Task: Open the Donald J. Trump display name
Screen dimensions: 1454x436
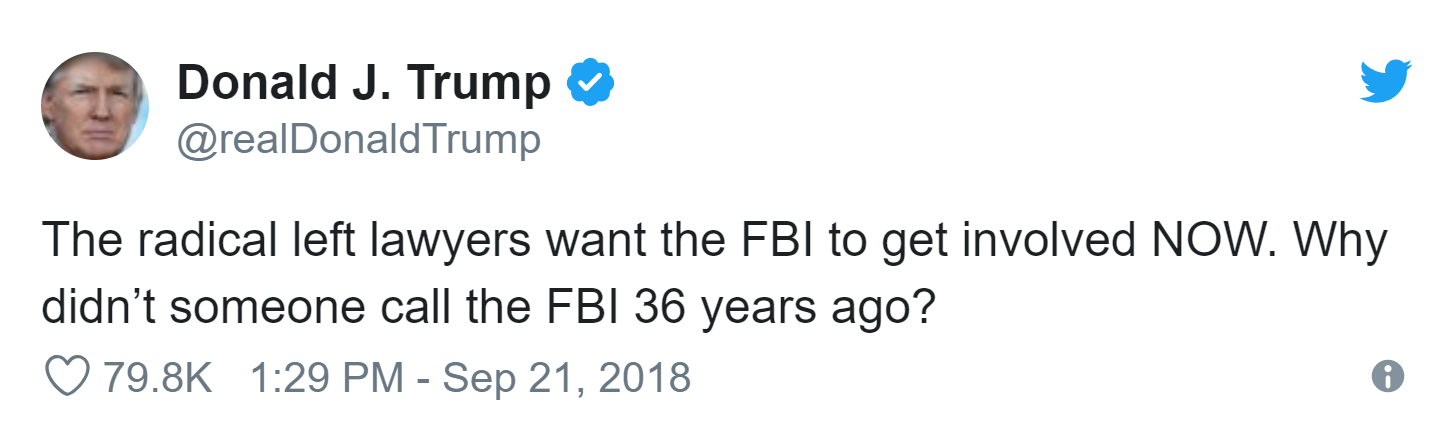Action: pyautogui.click(x=363, y=84)
